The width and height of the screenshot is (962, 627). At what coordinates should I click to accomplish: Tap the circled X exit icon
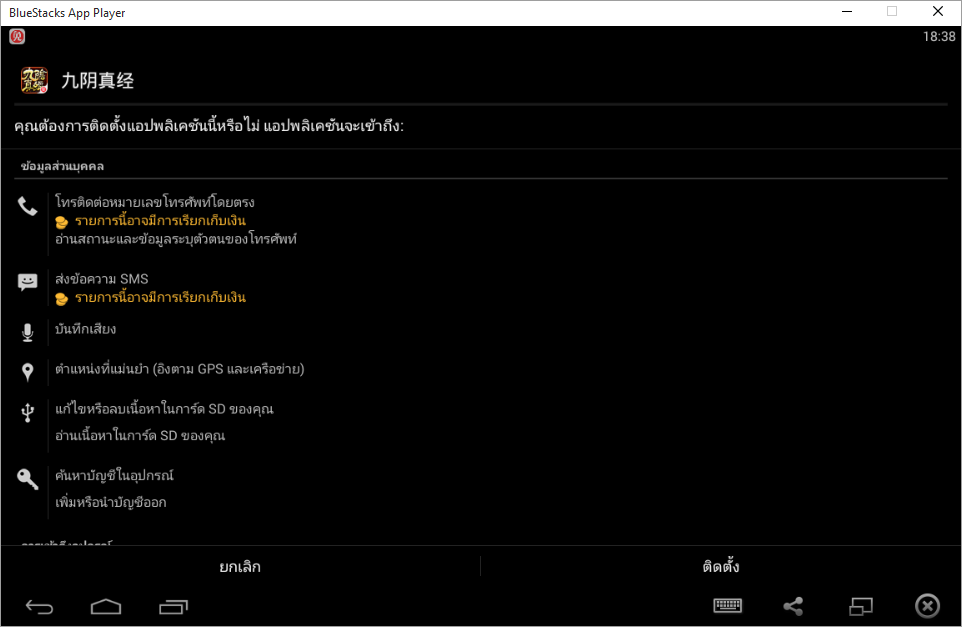927,606
